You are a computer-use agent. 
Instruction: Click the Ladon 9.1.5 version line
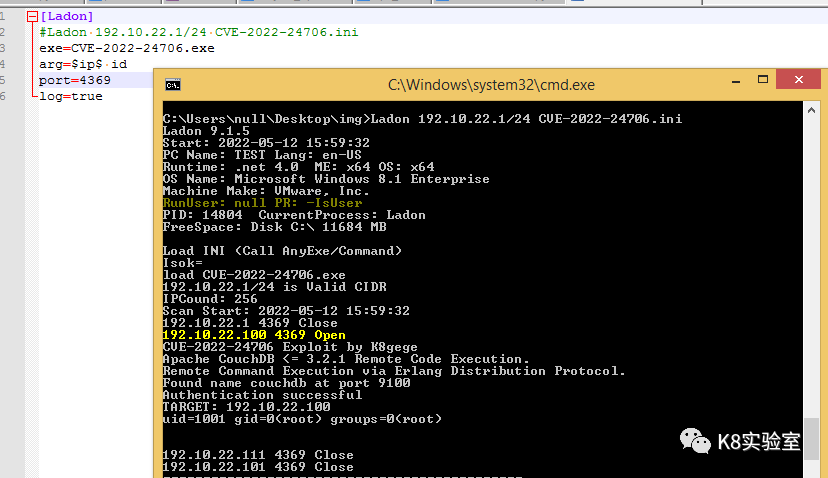(x=206, y=130)
